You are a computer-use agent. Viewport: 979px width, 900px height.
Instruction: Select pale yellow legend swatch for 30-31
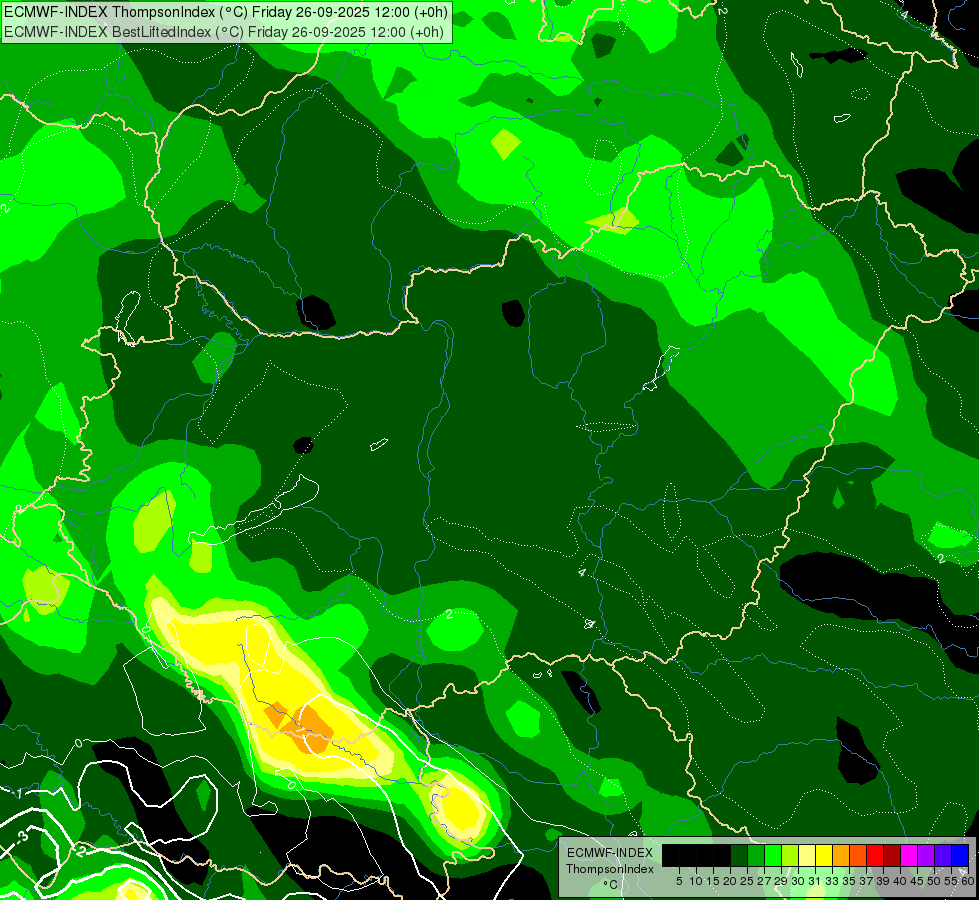pyautogui.click(x=807, y=855)
